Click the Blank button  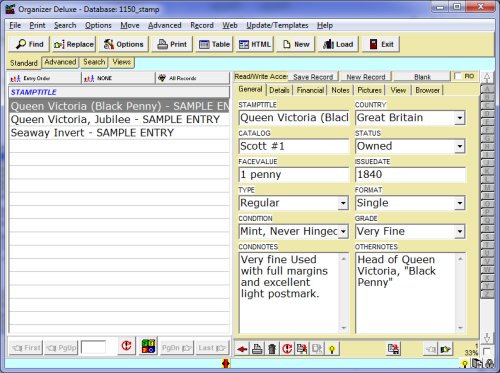tap(422, 77)
